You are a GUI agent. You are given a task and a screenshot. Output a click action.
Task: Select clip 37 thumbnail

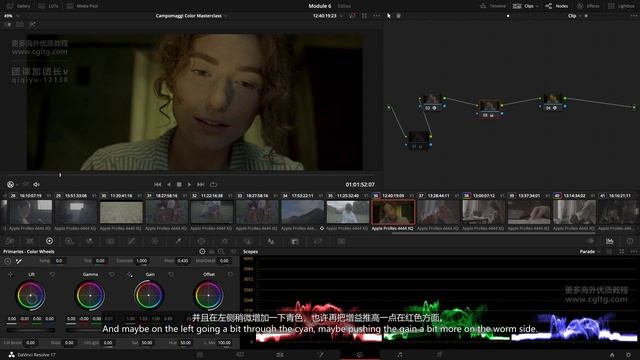tap(438, 212)
